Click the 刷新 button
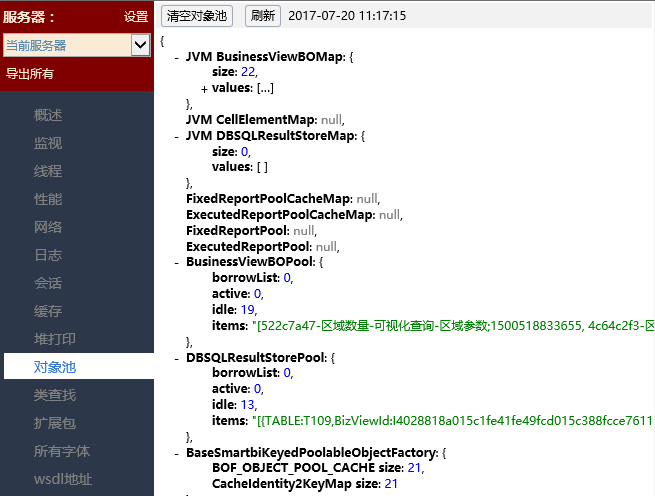The height and width of the screenshot is (496, 655). point(263,16)
